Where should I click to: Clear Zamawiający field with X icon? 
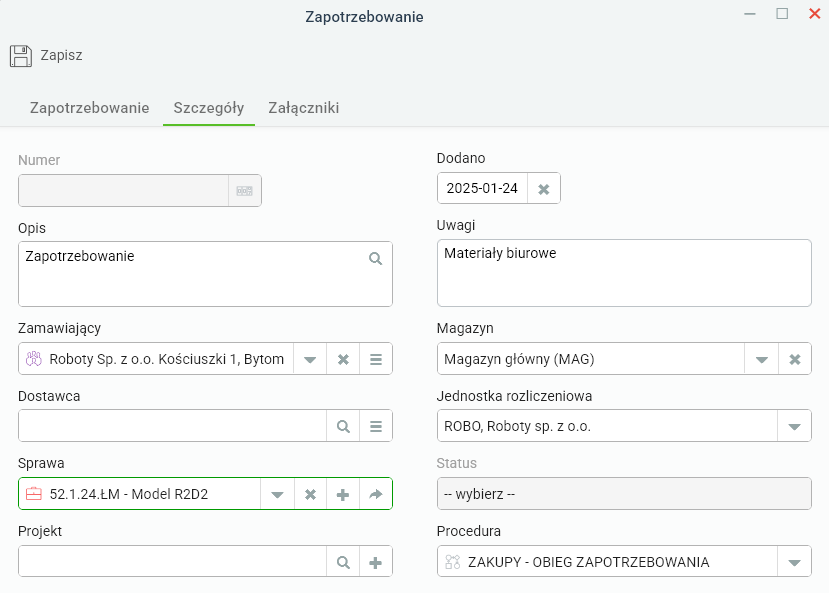[x=343, y=359]
